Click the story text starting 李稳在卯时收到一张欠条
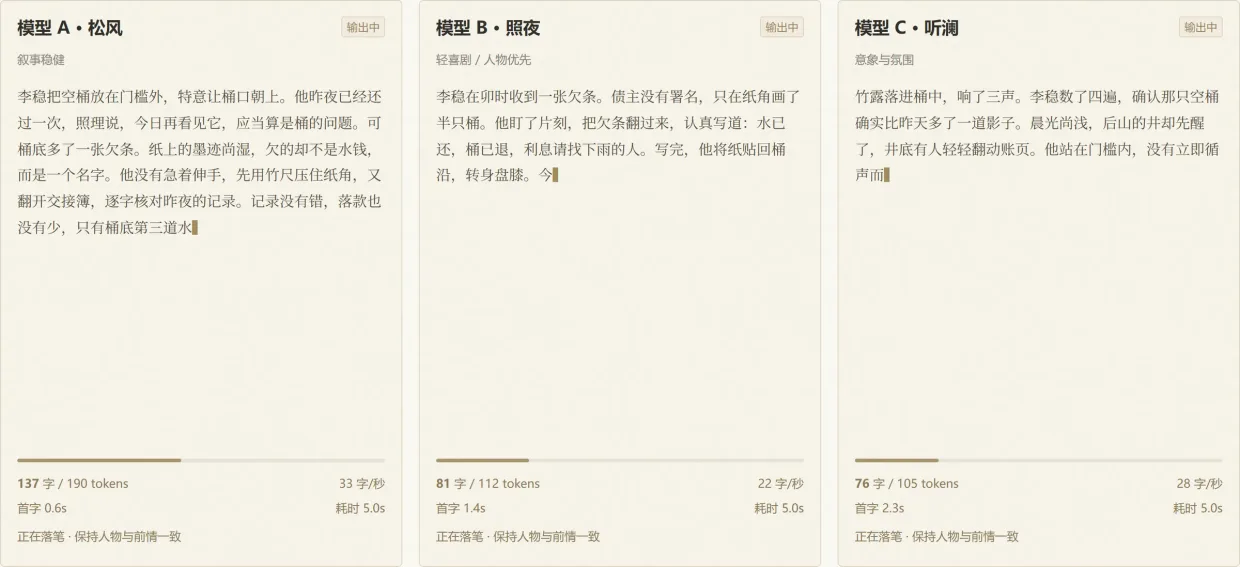Image resolution: width=1240 pixels, height=567 pixels. tap(619, 136)
